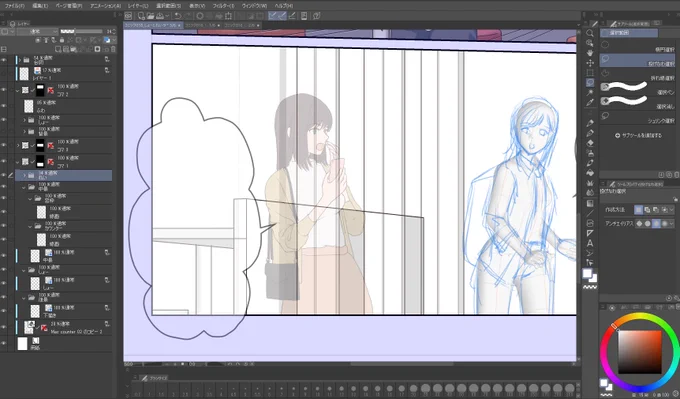Open the 作成方法 options dropdown arrow

pos(672,210)
